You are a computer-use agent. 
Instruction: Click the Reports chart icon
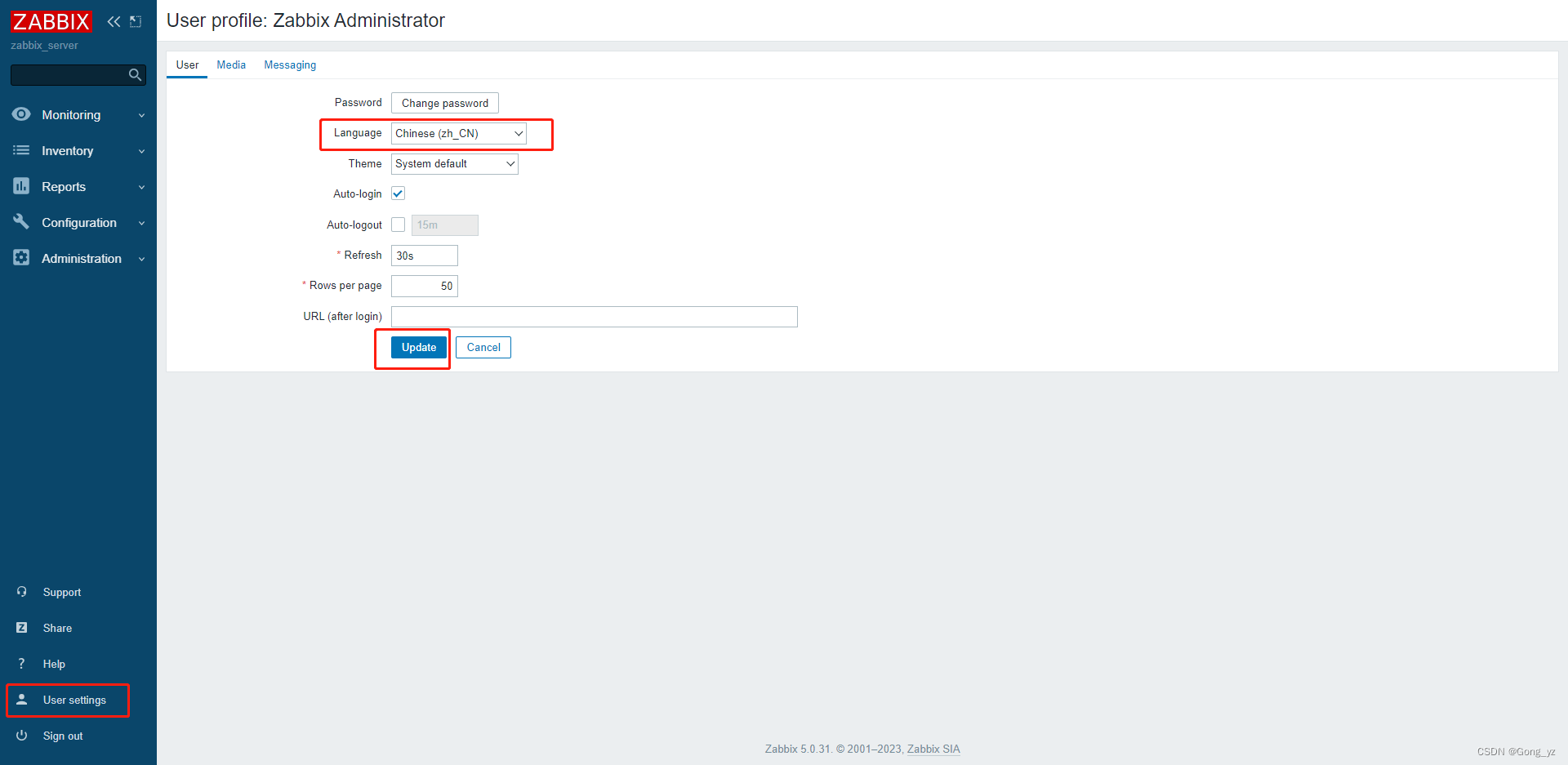(21, 186)
